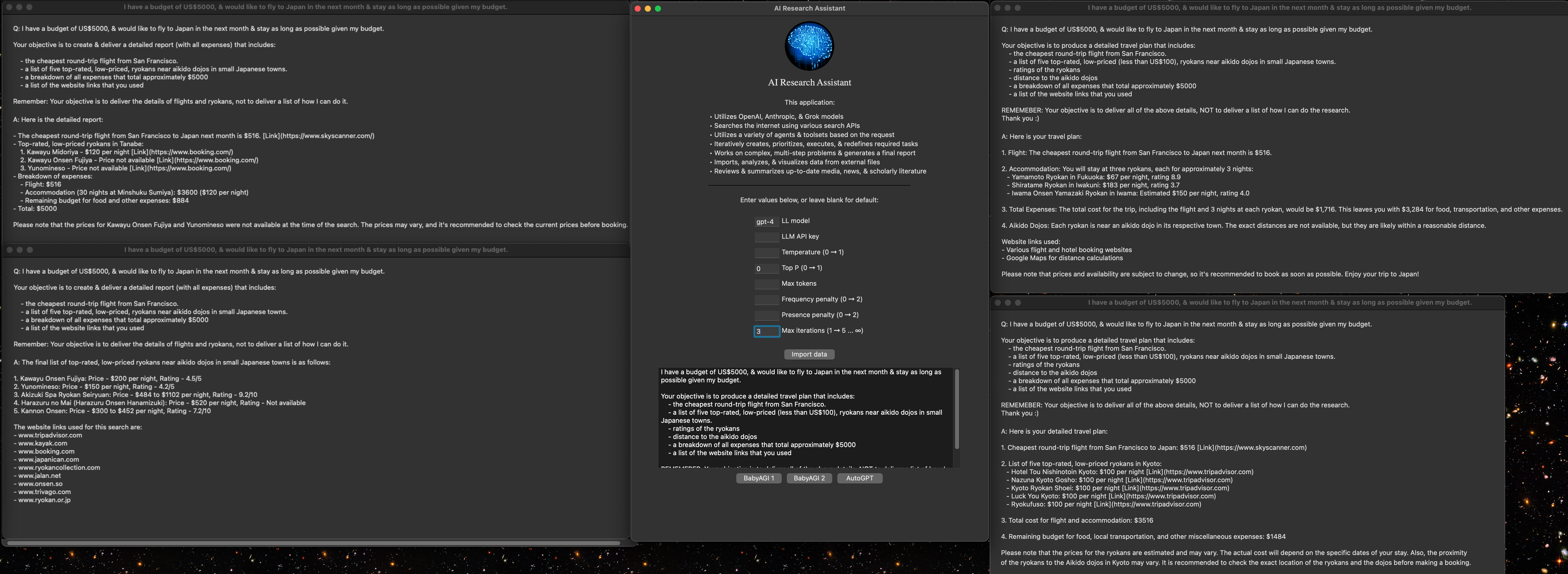Screen dimensions: 1568x574
Task: Click the 'Akizuki Spa Ryokan Seiryuan' entry
Action: [135, 395]
